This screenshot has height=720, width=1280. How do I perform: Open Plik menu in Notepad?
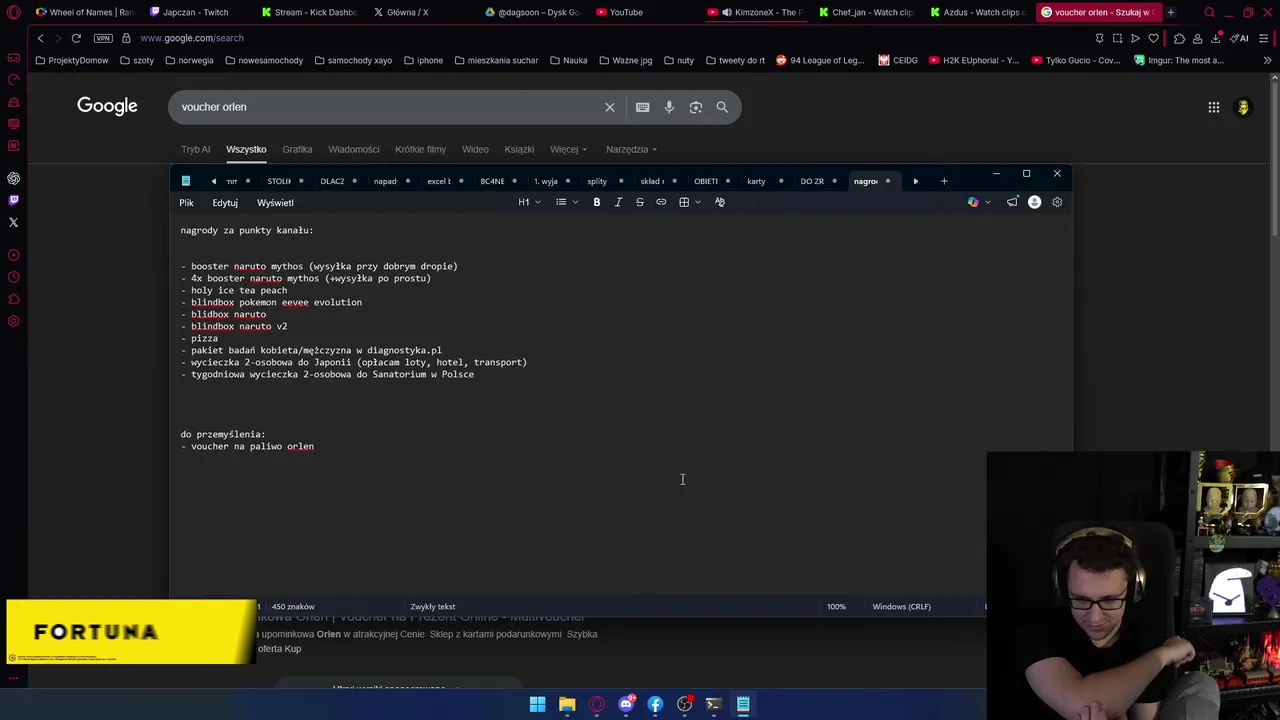point(186,203)
